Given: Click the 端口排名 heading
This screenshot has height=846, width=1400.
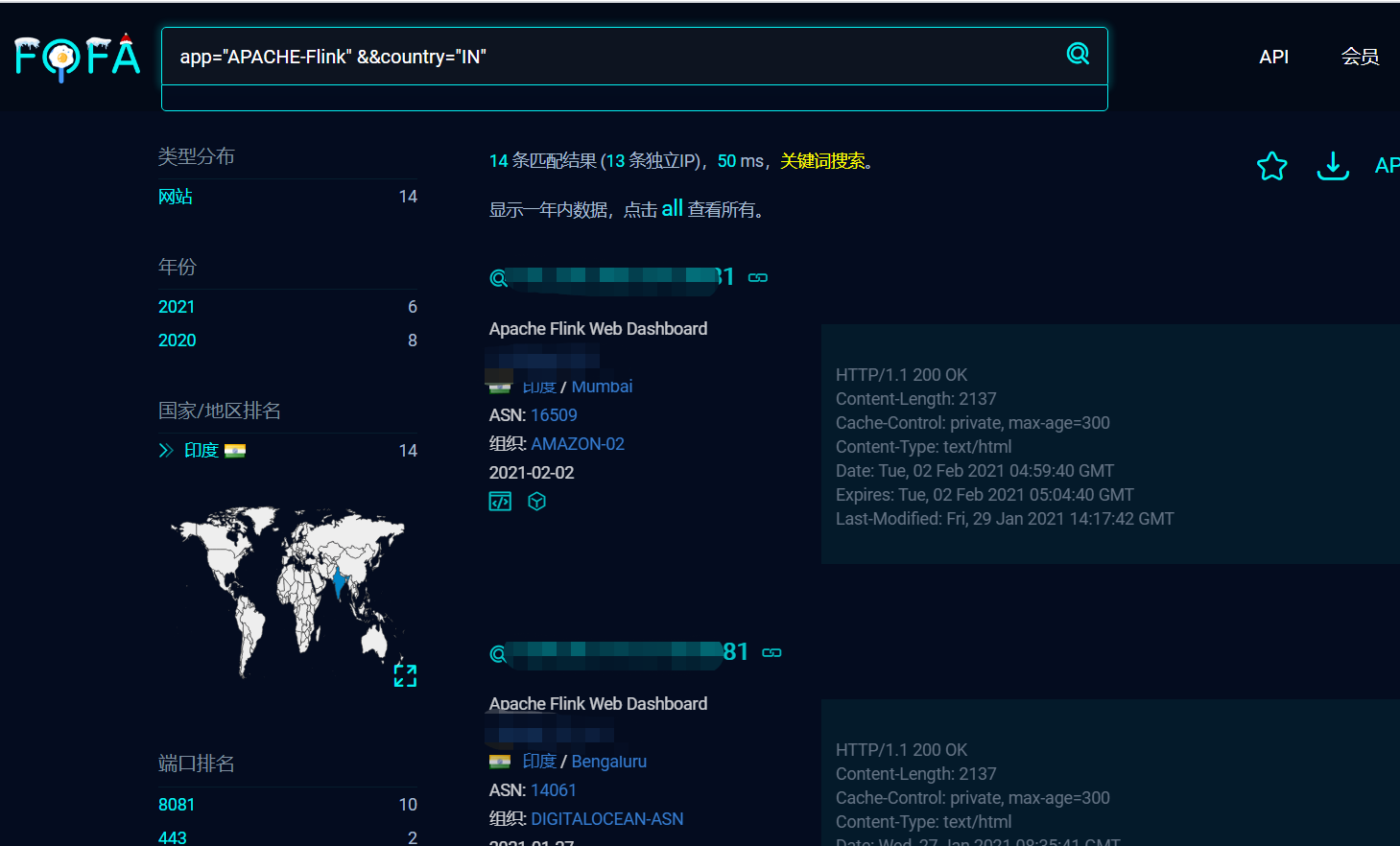Looking at the screenshot, I should (197, 764).
